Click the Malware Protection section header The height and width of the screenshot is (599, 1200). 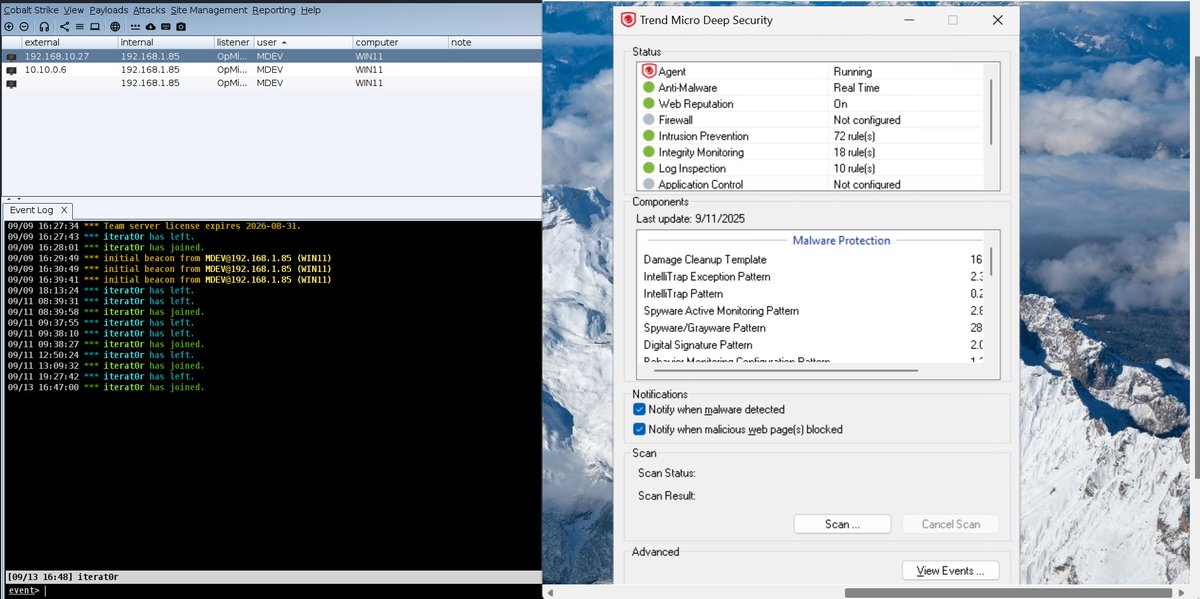coord(841,240)
